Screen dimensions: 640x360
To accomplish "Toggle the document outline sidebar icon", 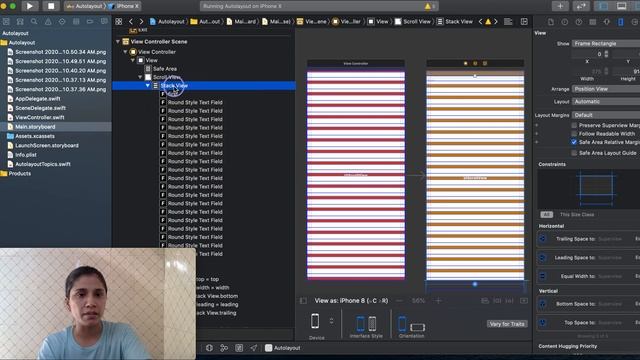I will pos(303,301).
